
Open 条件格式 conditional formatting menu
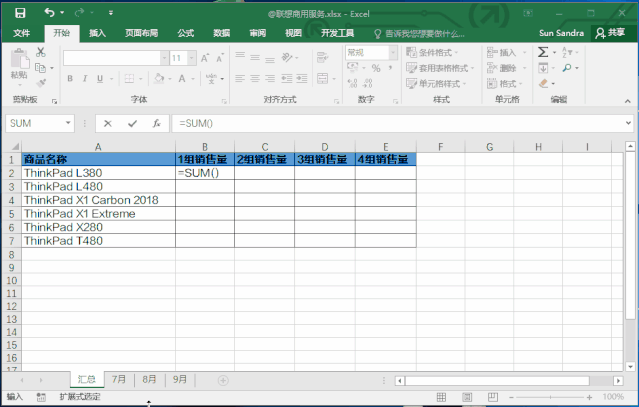(x=432, y=53)
